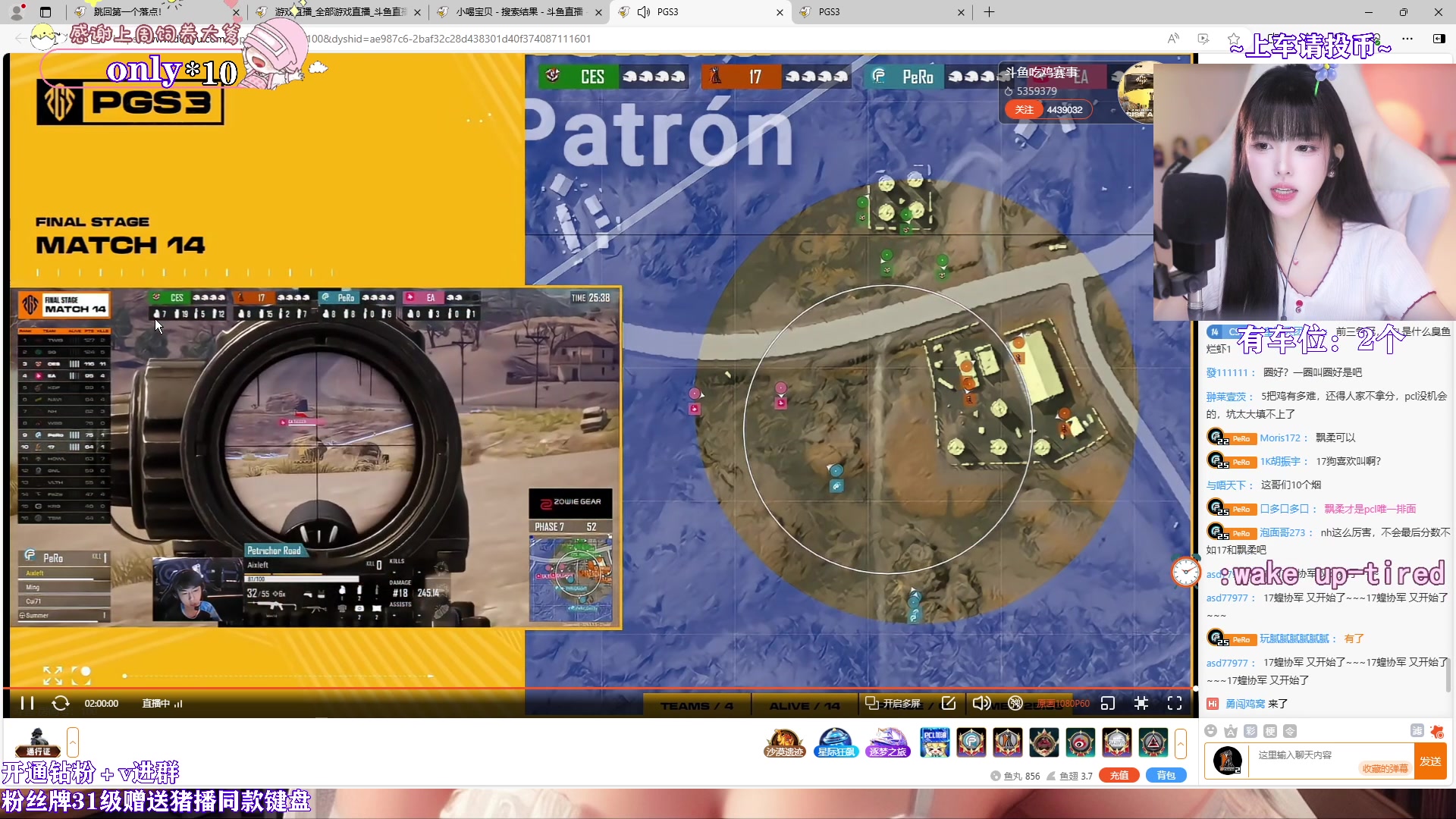1456x819 pixels.
Task: Mute the player volume icon
Action: pyautogui.click(x=981, y=703)
